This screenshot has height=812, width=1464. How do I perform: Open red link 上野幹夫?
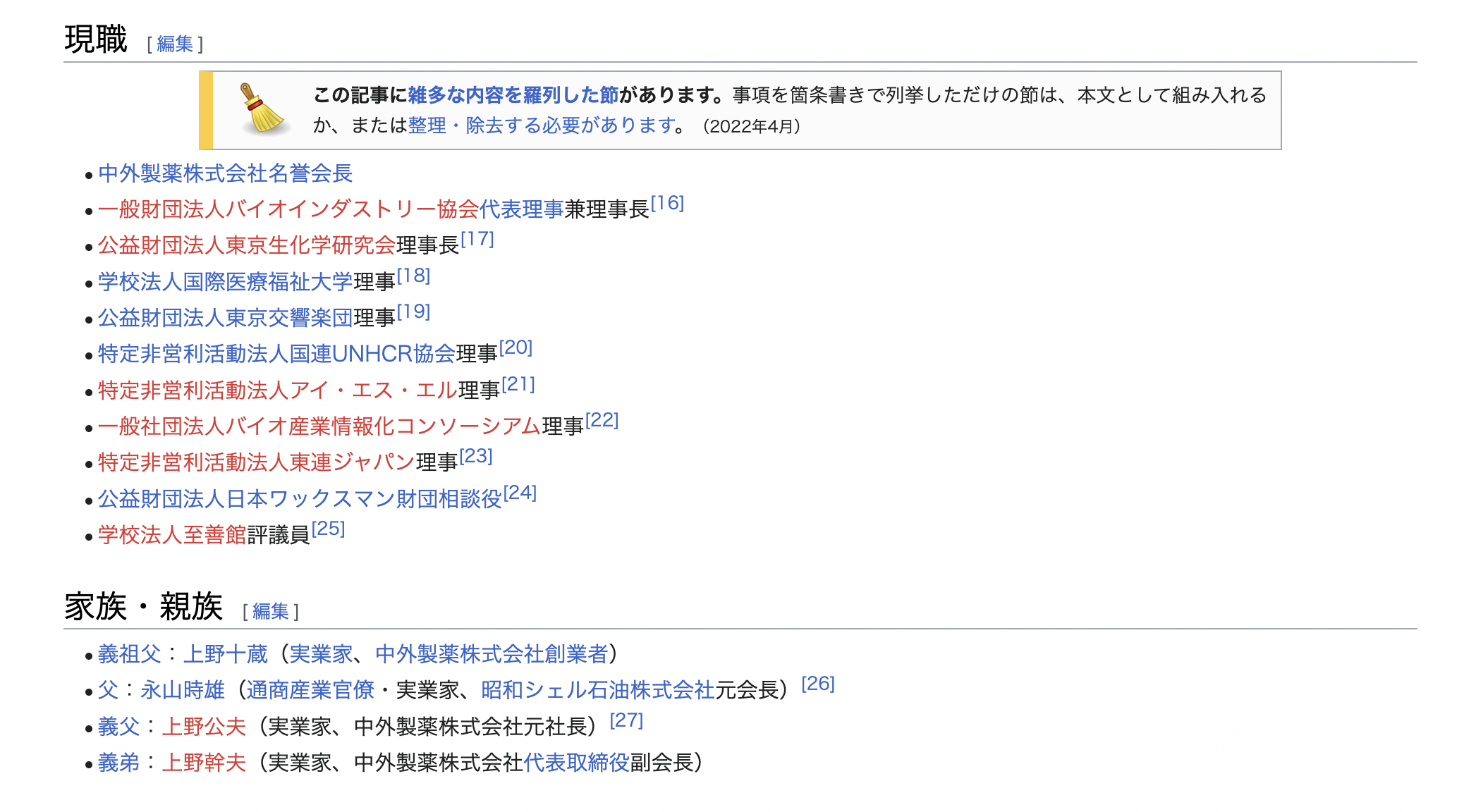[x=204, y=763]
